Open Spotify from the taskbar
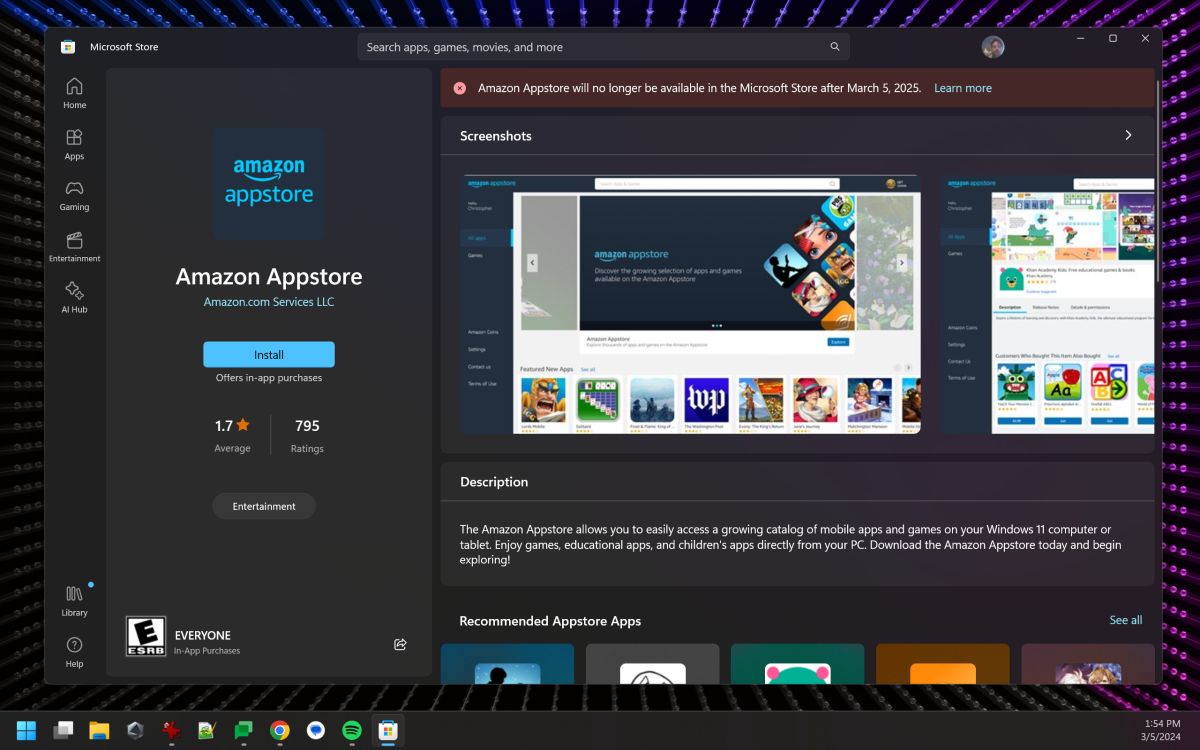Viewport: 1200px width, 750px height. coord(351,730)
